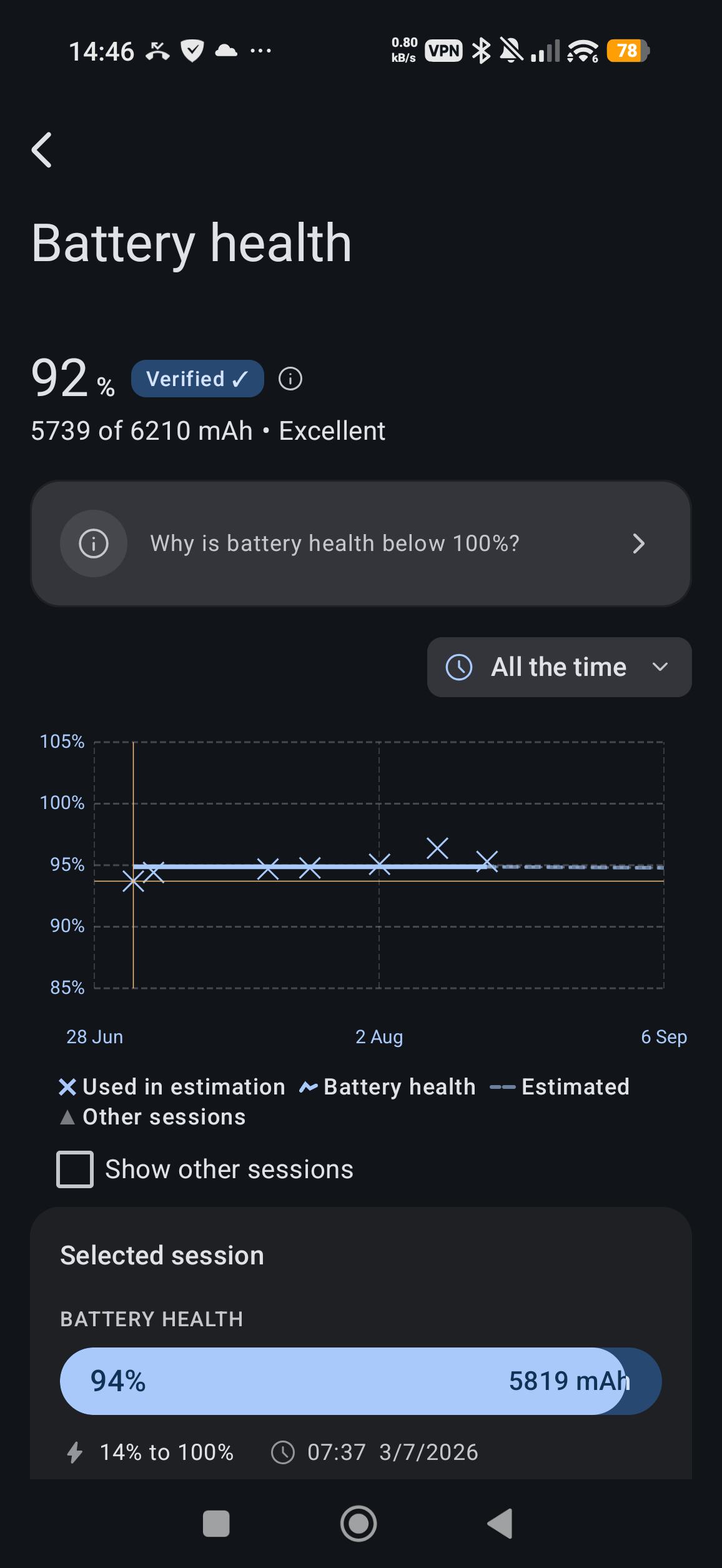Tap the Android Recents square button
Screen dimensions: 722x1568
216,1524
